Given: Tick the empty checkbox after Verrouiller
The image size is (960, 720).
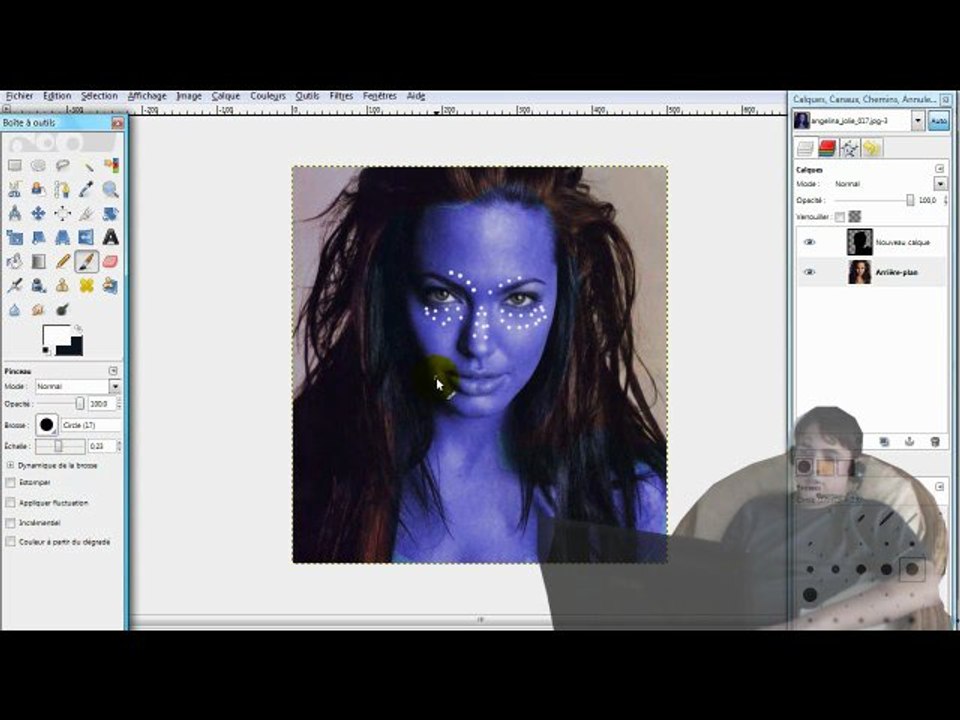Looking at the screenshot, I should pyautogui.click(x=839, y=217).
